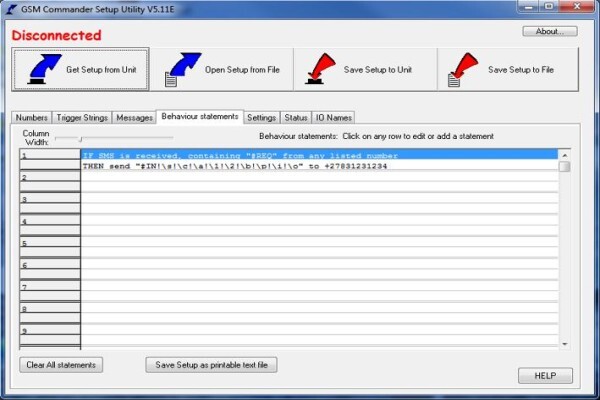Screen dimensions: 600x400
Task: Switch to the Numbers tab
Action: point(31,118)
